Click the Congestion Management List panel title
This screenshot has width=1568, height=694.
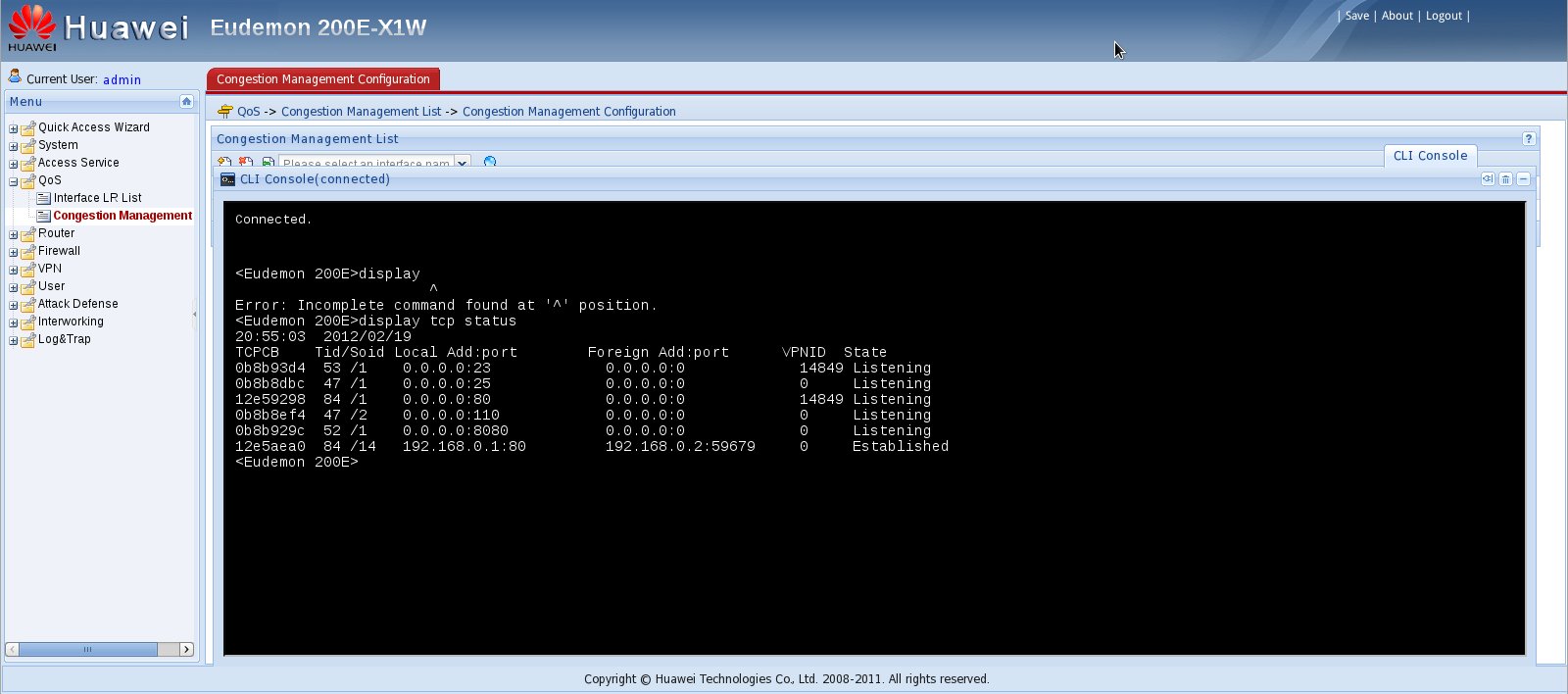point(308,139)
